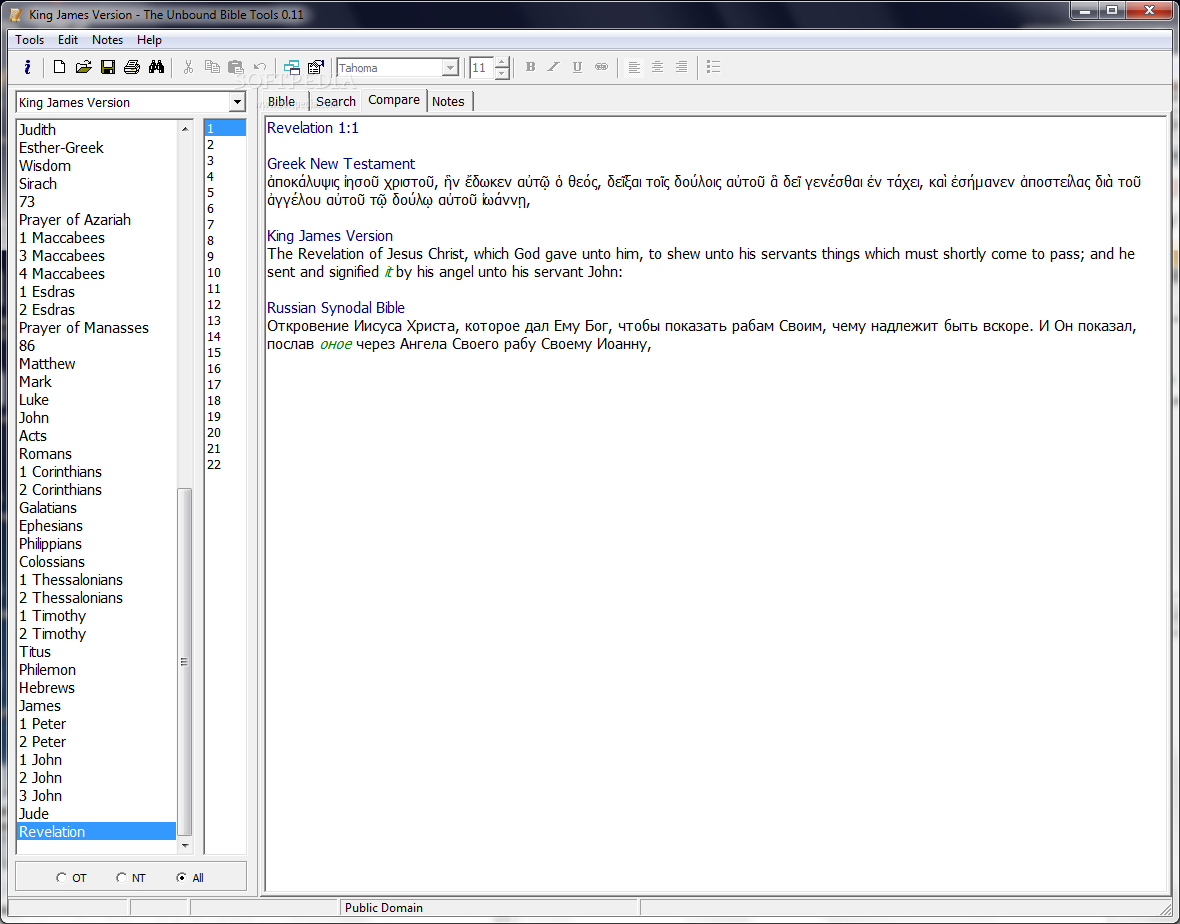
Task: Switch to the Notes tab
Action: coord(448,102)
